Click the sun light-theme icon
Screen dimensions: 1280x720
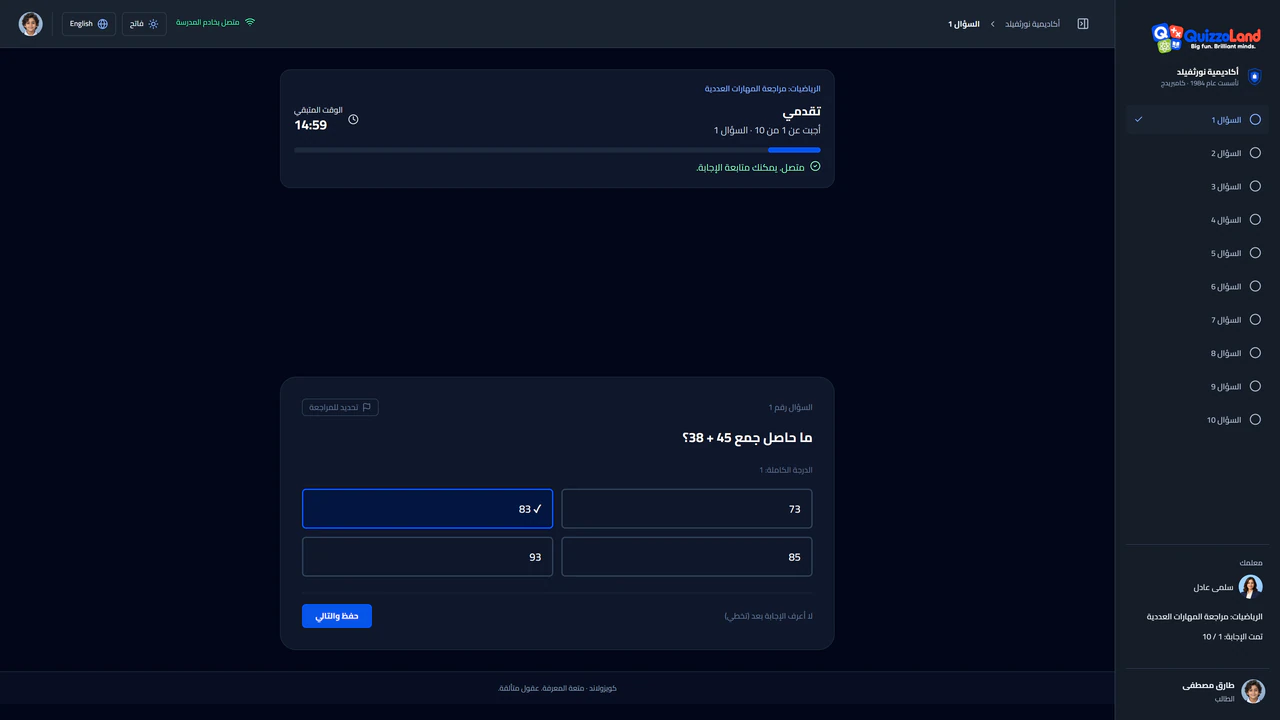(x=153, y=24)
